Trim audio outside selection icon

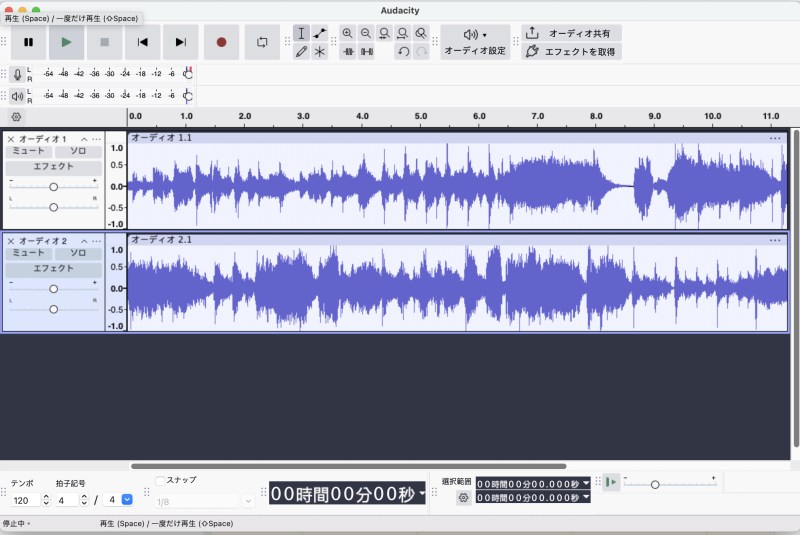click(x=348, y=52)
